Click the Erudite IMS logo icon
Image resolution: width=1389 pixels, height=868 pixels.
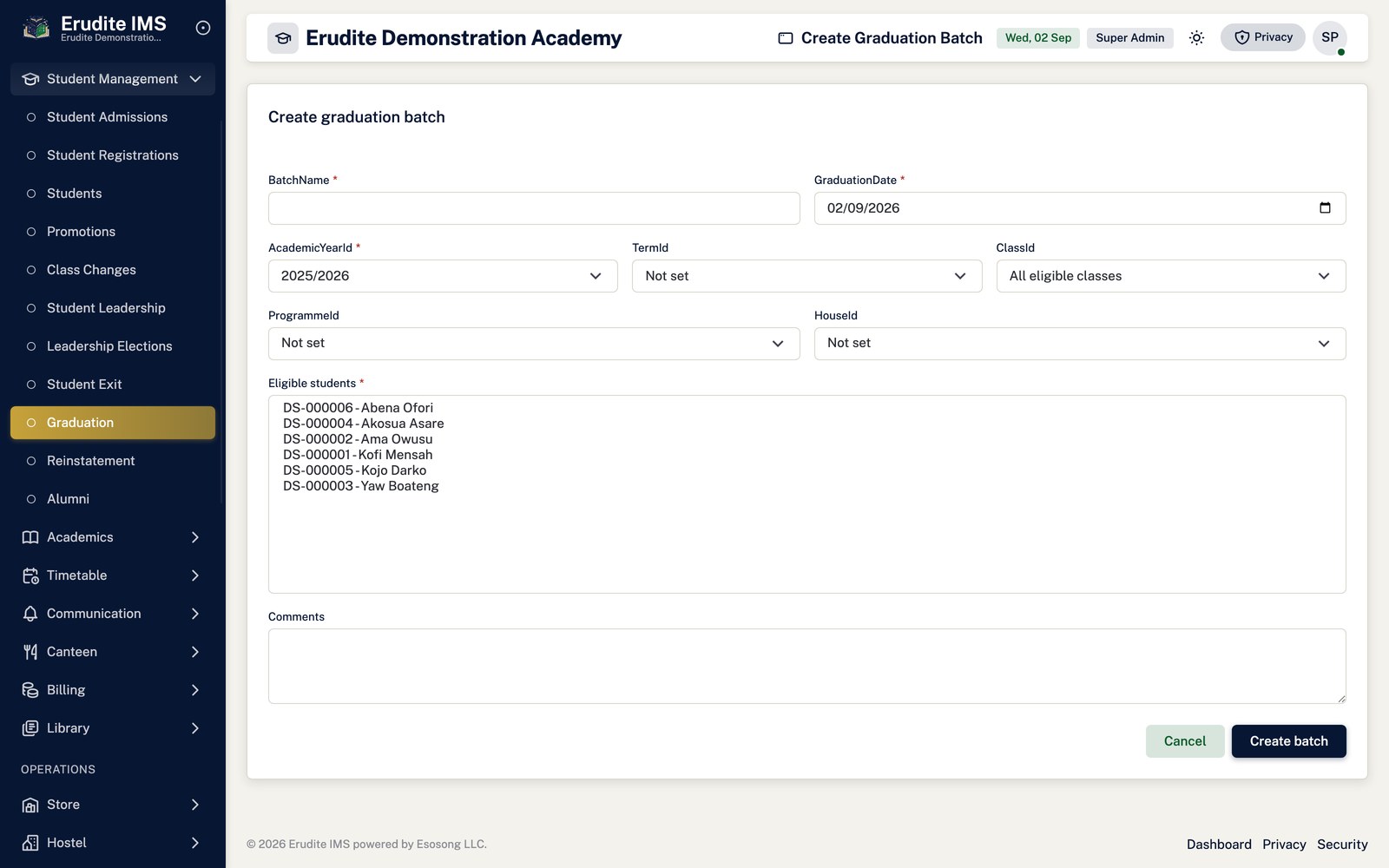(36, 28)
